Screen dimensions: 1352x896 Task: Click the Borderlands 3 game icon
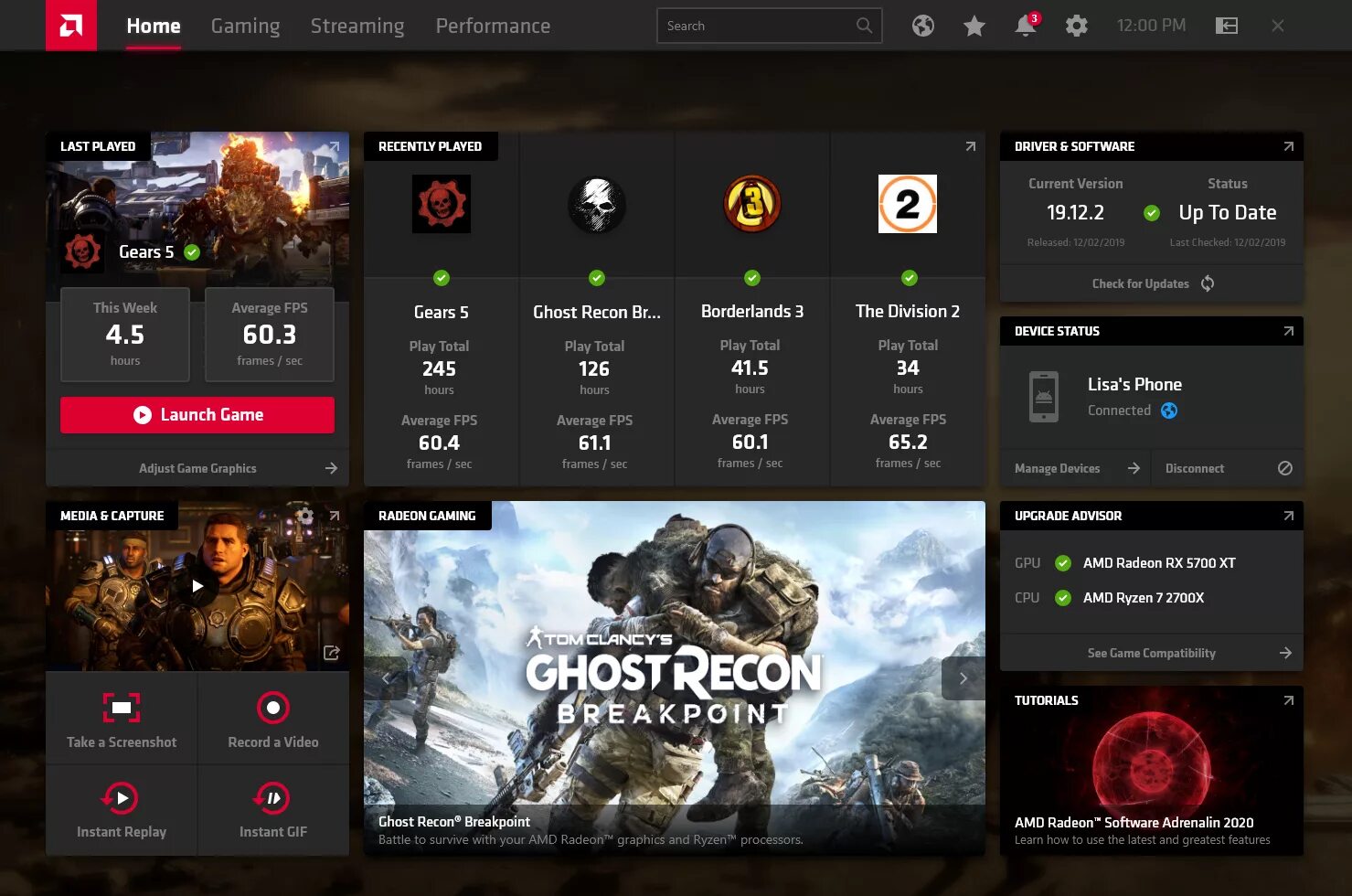[752, 204]
